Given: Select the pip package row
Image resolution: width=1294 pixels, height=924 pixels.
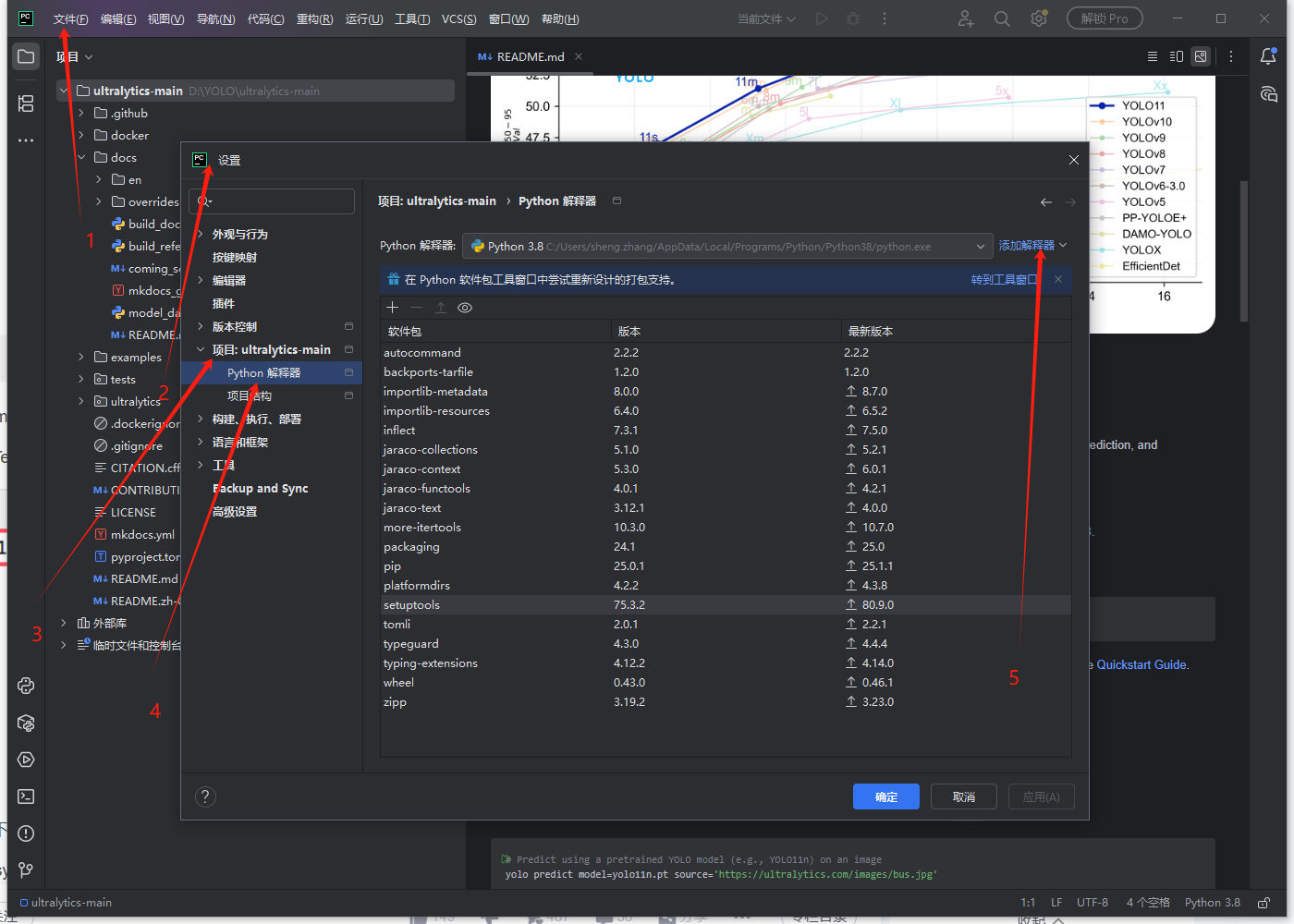Looking at the screenshot, I should coord(726,566).
